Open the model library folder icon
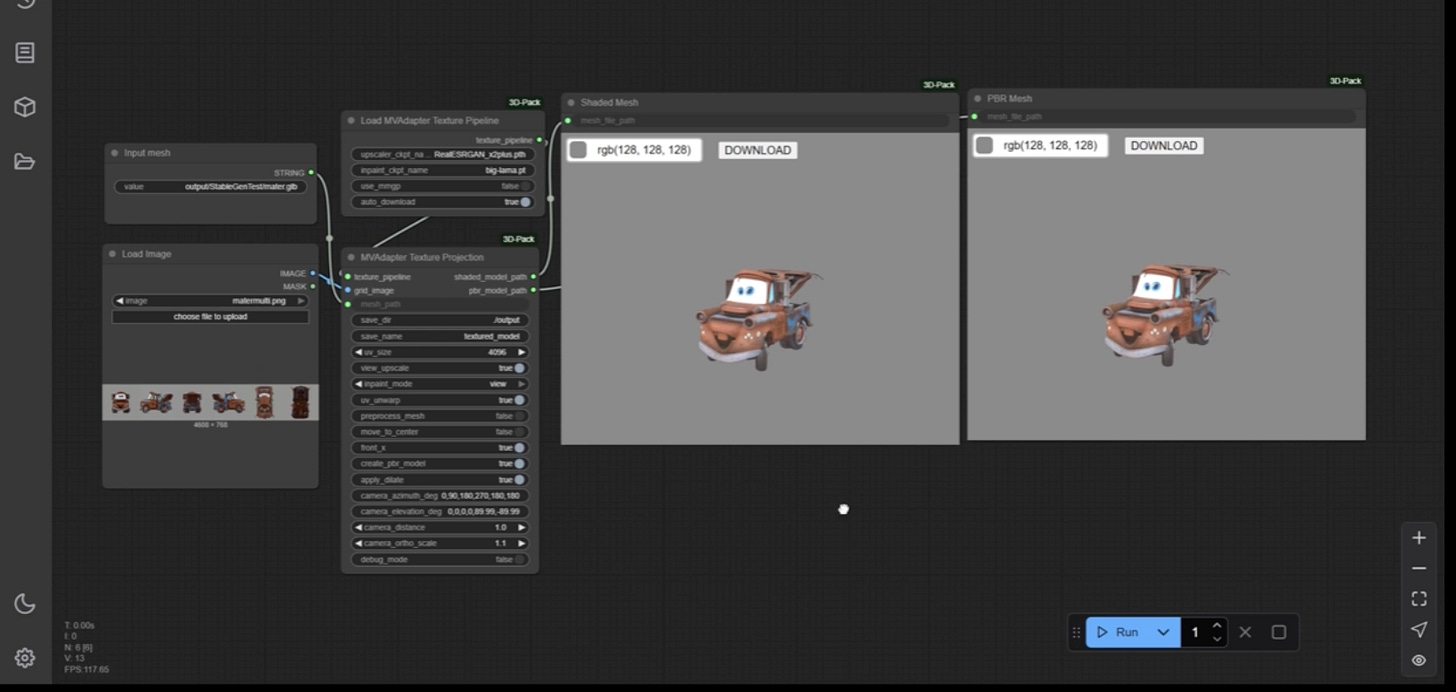The image size is (1456, 692). 25,161
